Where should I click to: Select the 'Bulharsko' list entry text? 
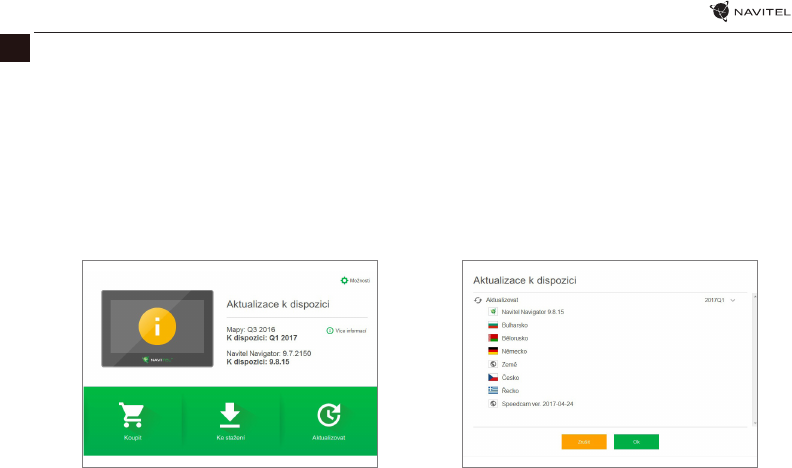(515, 326)
